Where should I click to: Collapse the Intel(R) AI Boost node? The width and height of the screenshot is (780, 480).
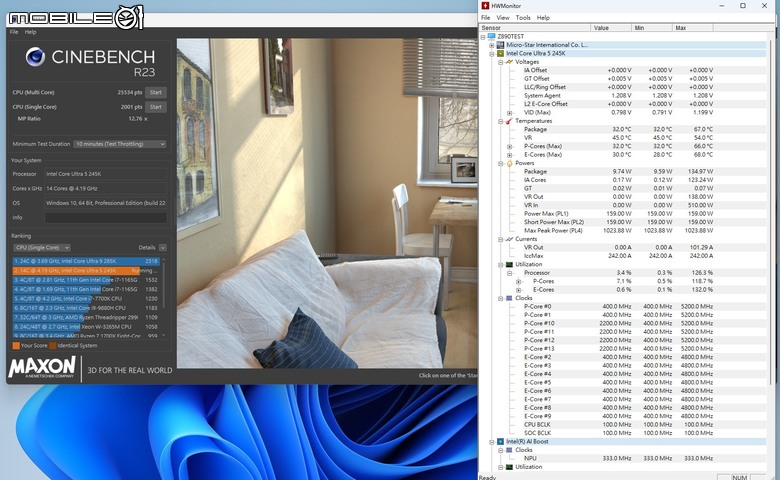(491, 442)
